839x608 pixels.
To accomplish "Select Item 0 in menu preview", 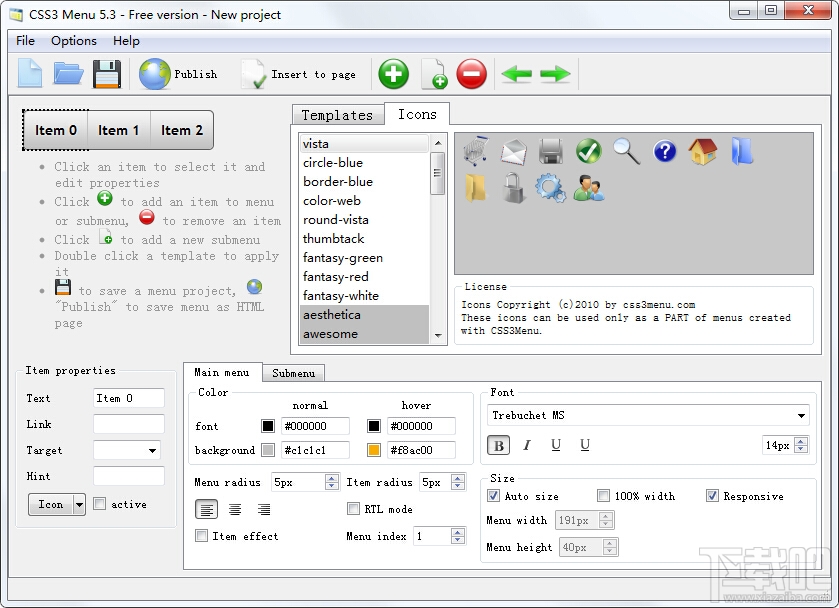I will point(56,130).
